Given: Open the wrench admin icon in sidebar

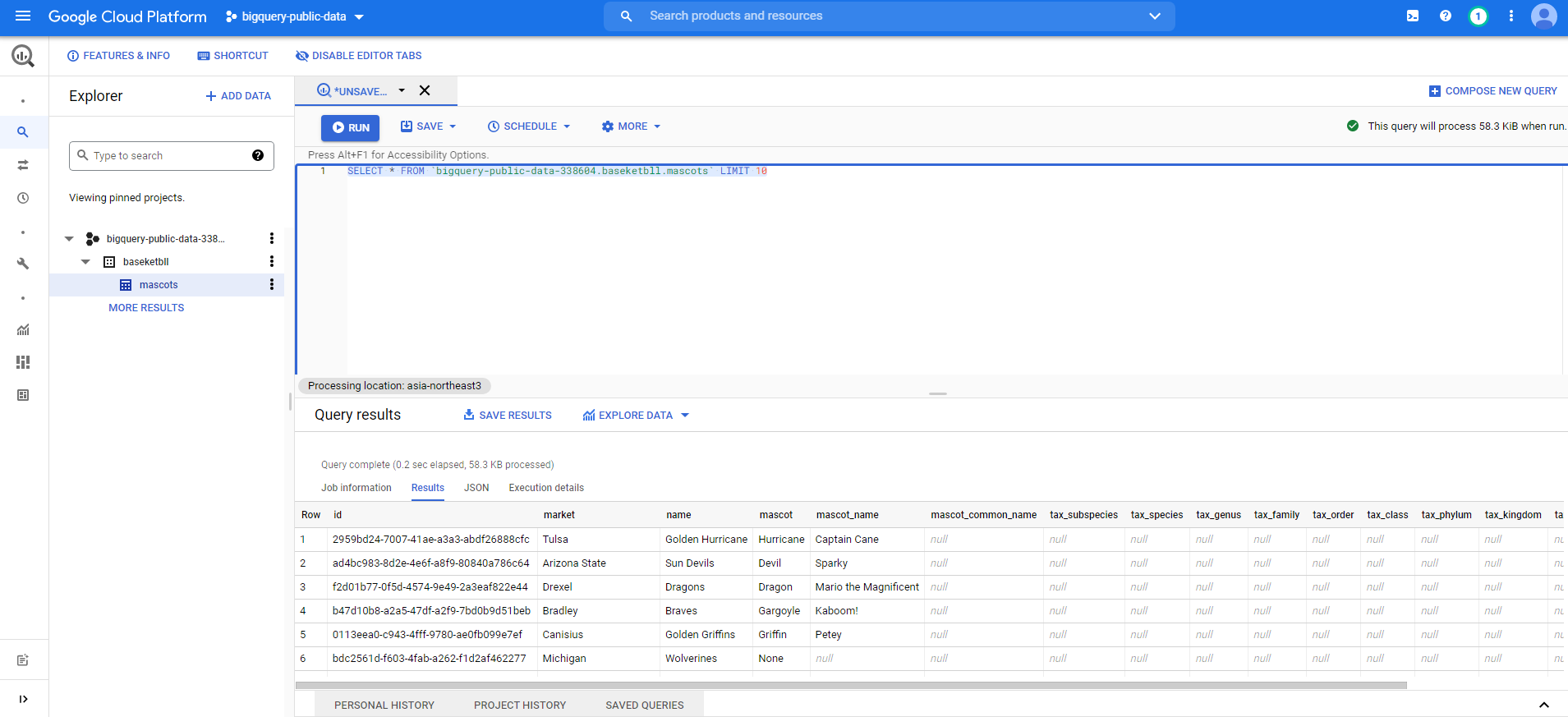Looking at the screenshot, I should click(23, 264).
